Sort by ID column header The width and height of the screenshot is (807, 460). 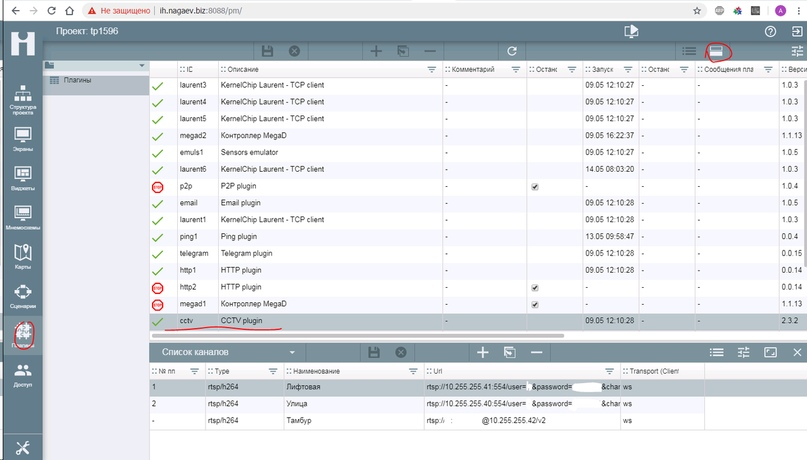(x=189, y=69)
